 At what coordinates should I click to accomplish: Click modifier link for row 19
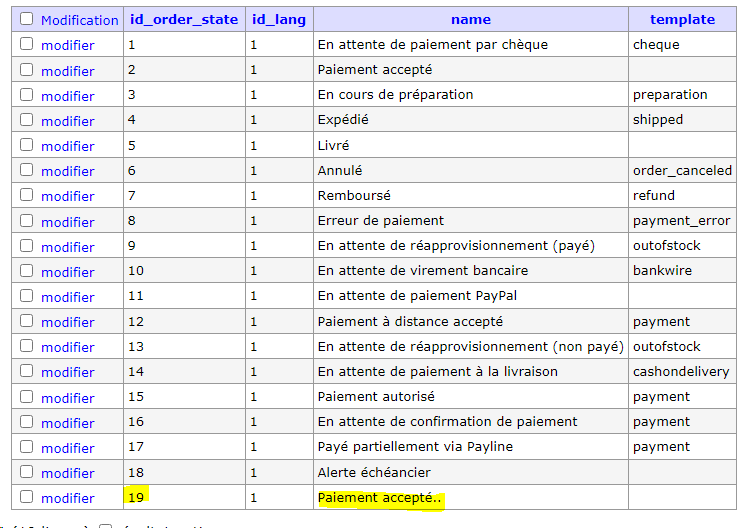pos(67,498)
